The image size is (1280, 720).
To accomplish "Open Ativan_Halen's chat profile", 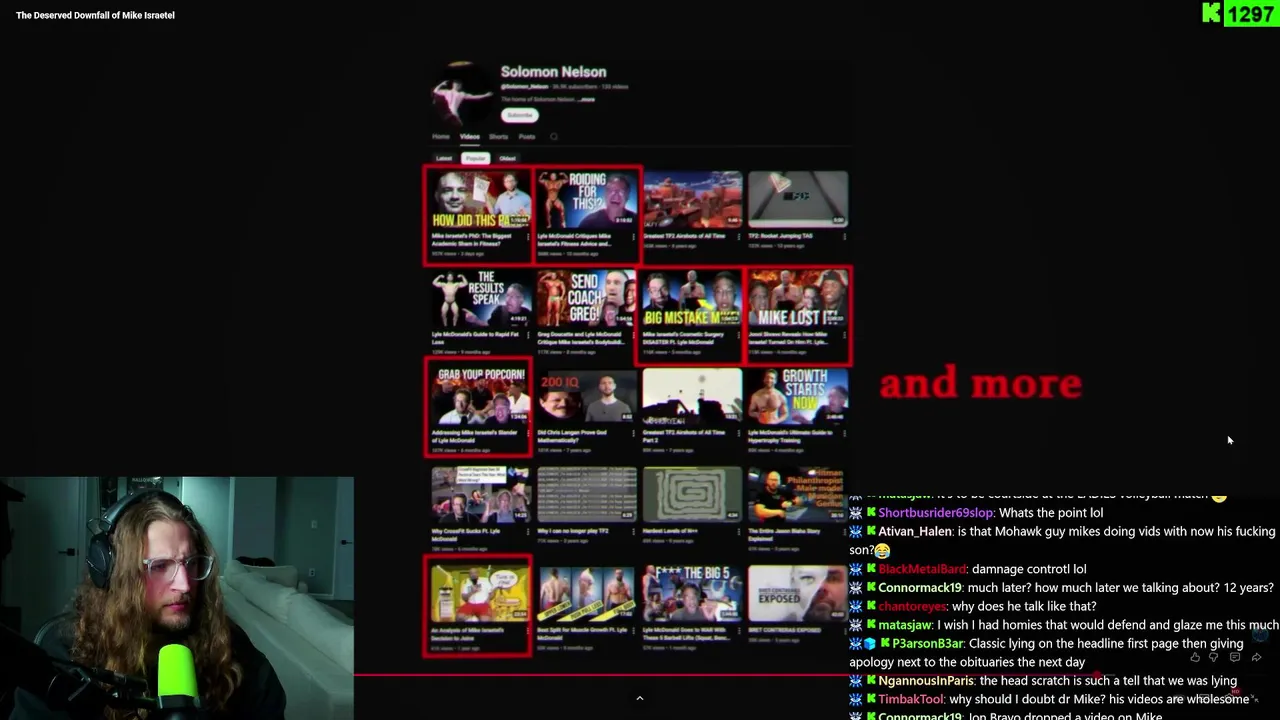I will (915, 532).
